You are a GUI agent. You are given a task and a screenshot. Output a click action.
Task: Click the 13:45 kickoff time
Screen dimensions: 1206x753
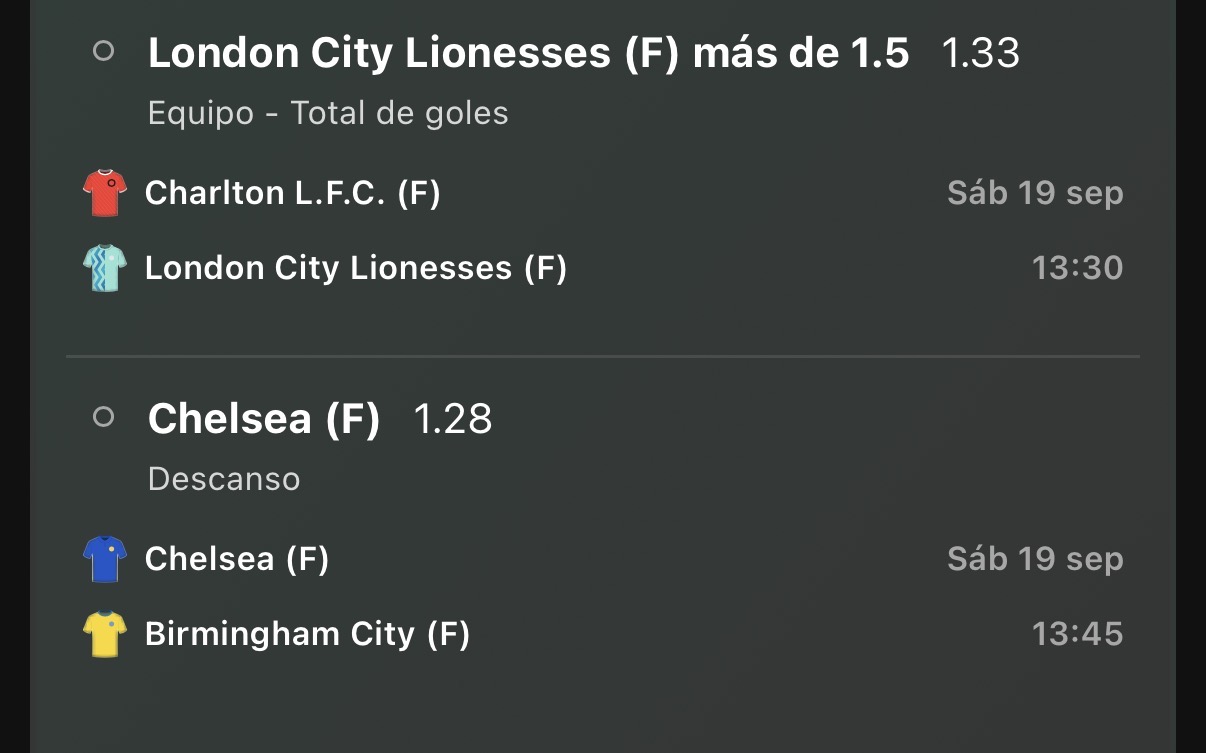tap(1077, 634)
